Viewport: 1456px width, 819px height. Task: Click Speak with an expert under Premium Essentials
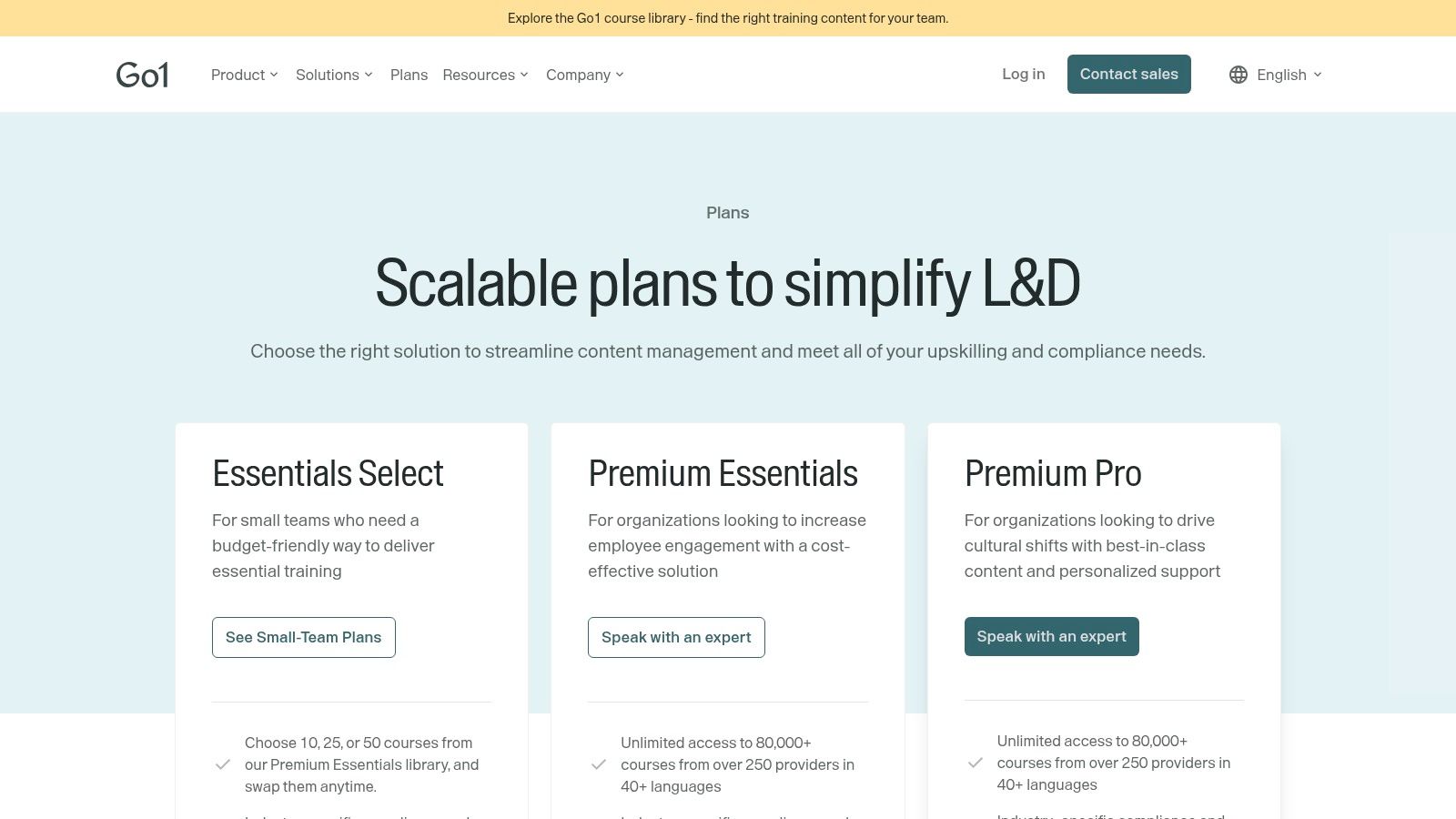[x=676, y=637]
